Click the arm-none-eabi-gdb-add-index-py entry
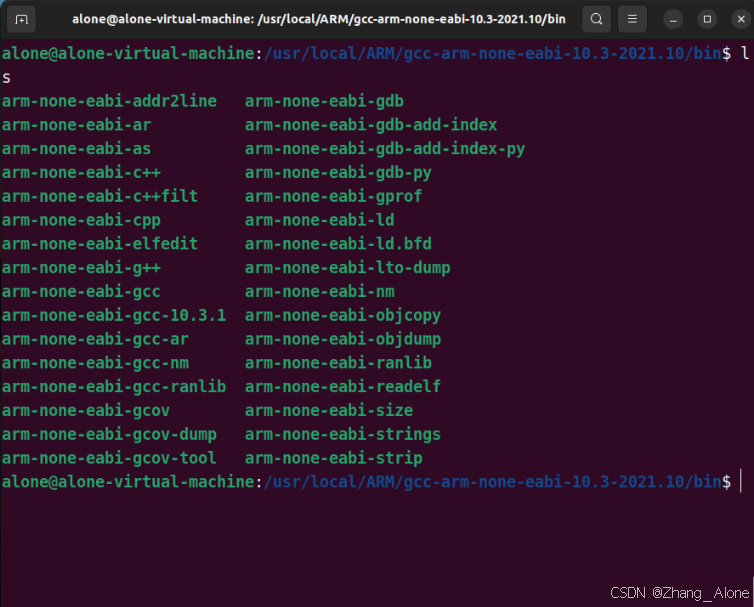This screenshot has height=607, width=754. click(385, 149)
